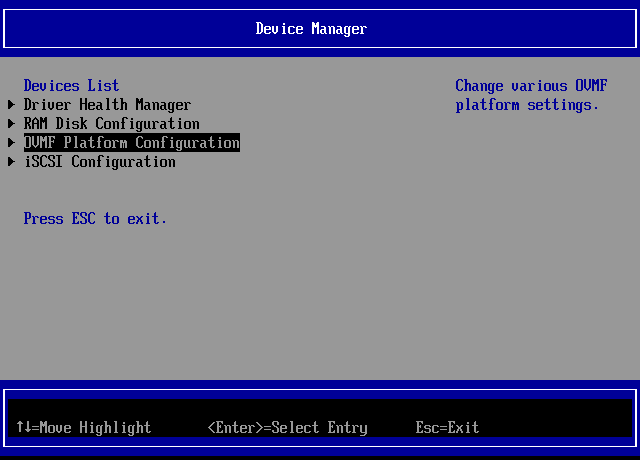
Task: Click the triangle next to RAM Disk Configuration
Action: pos(11,124)
